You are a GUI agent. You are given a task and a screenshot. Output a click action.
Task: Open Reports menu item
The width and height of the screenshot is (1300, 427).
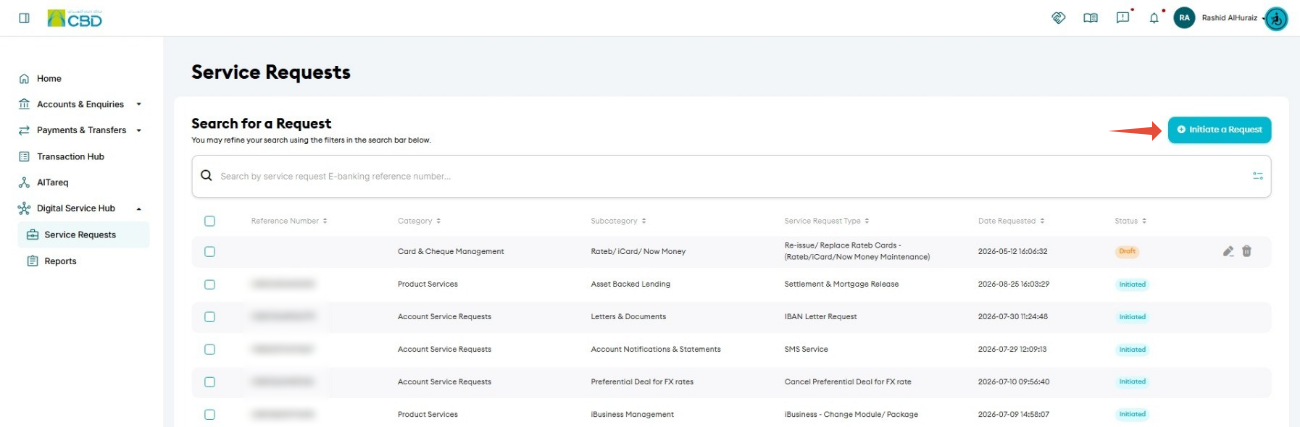pyautogui.click(x=60, y=261)
